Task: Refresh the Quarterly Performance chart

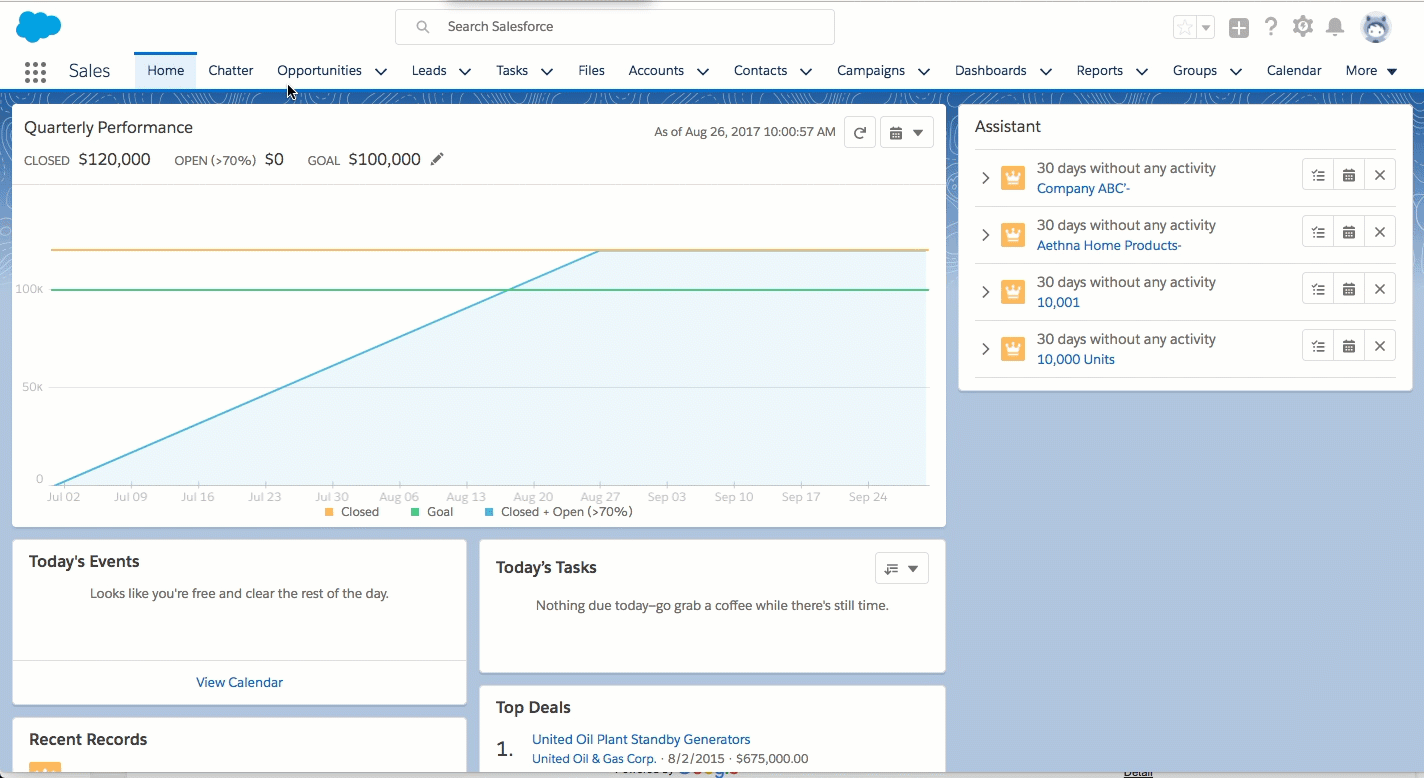Action: (x=860, y=132)
